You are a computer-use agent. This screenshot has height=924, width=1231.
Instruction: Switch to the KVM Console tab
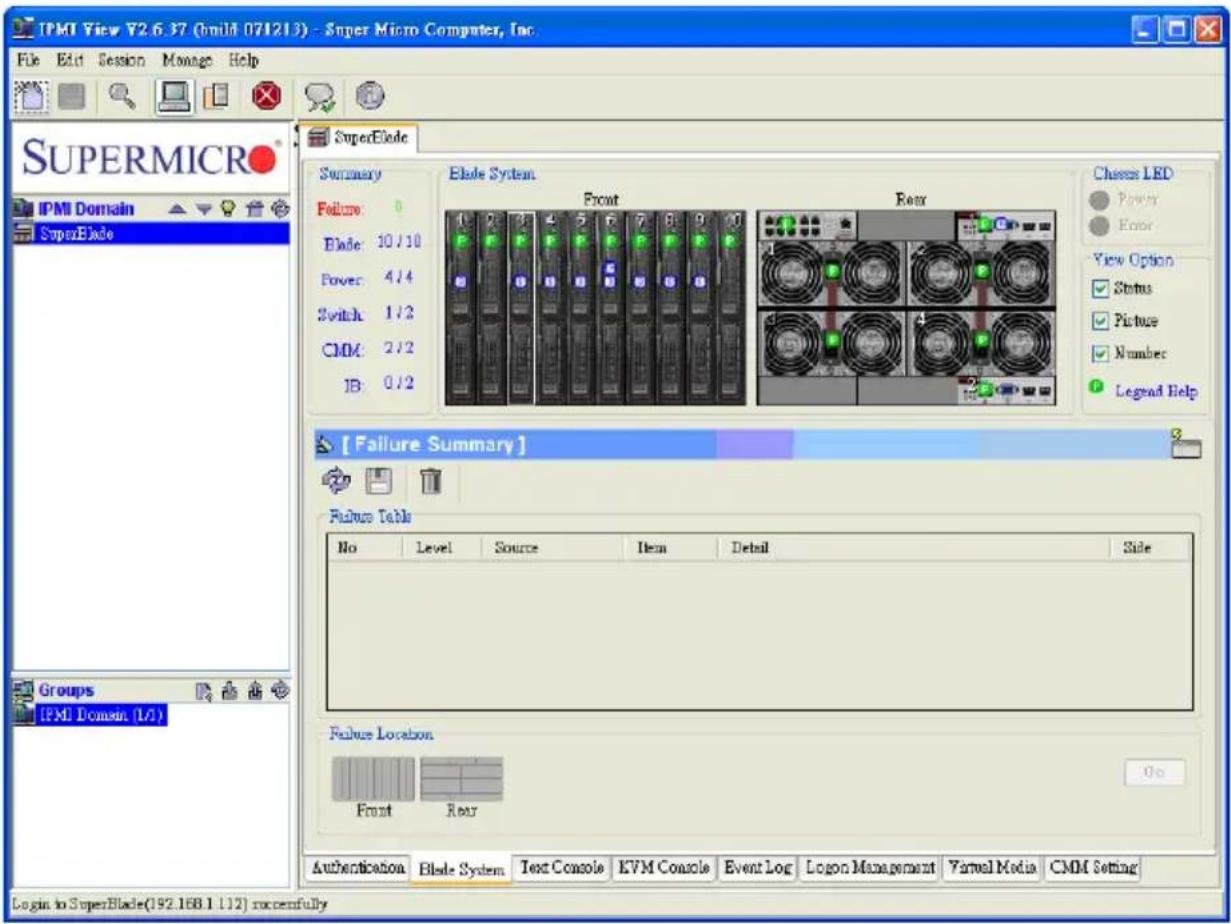[x=664, y=867]
